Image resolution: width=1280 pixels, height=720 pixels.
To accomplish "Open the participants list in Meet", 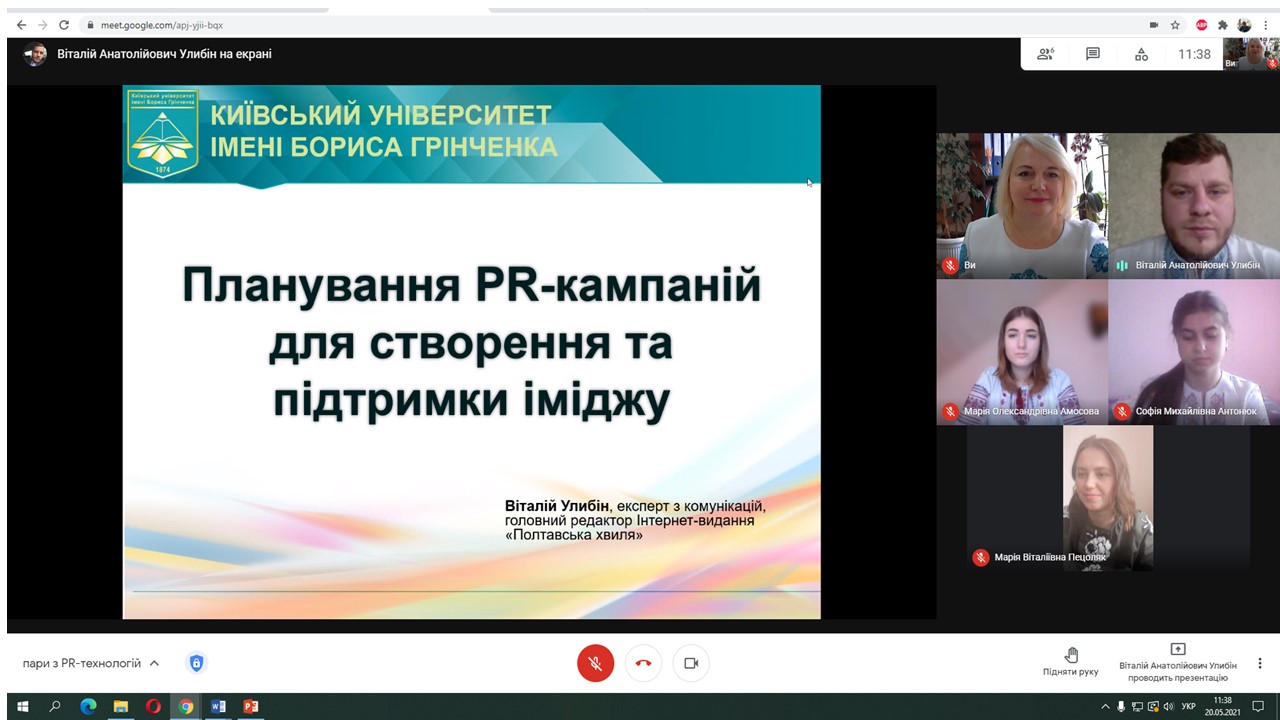I will tap(1045, 54).
